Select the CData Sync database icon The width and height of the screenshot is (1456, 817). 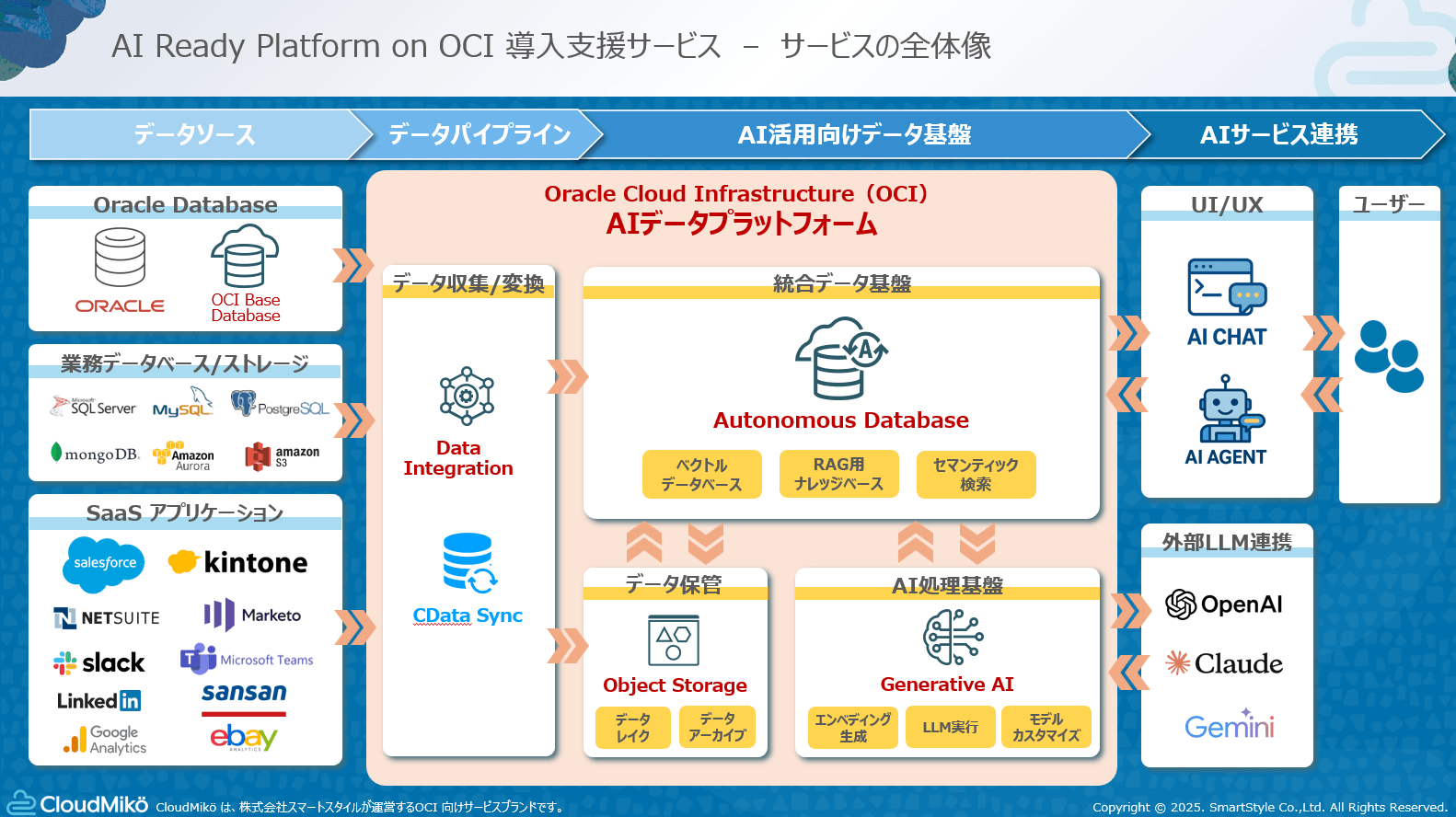tap(469, 563)
